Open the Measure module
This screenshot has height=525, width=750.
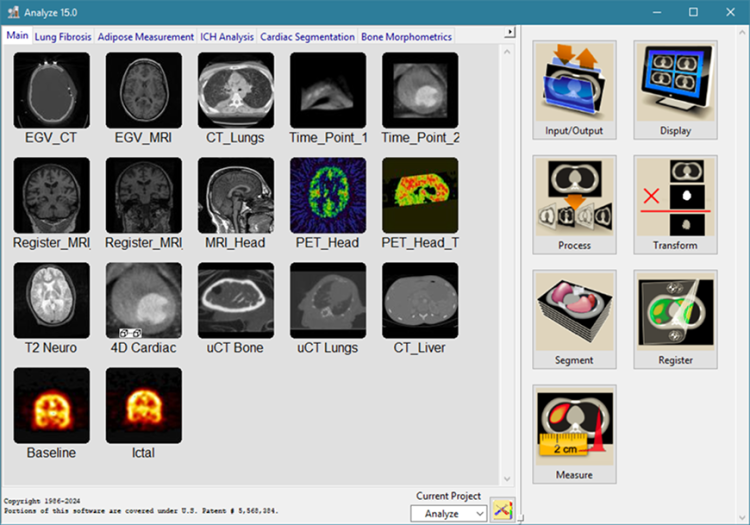point(574,434)
